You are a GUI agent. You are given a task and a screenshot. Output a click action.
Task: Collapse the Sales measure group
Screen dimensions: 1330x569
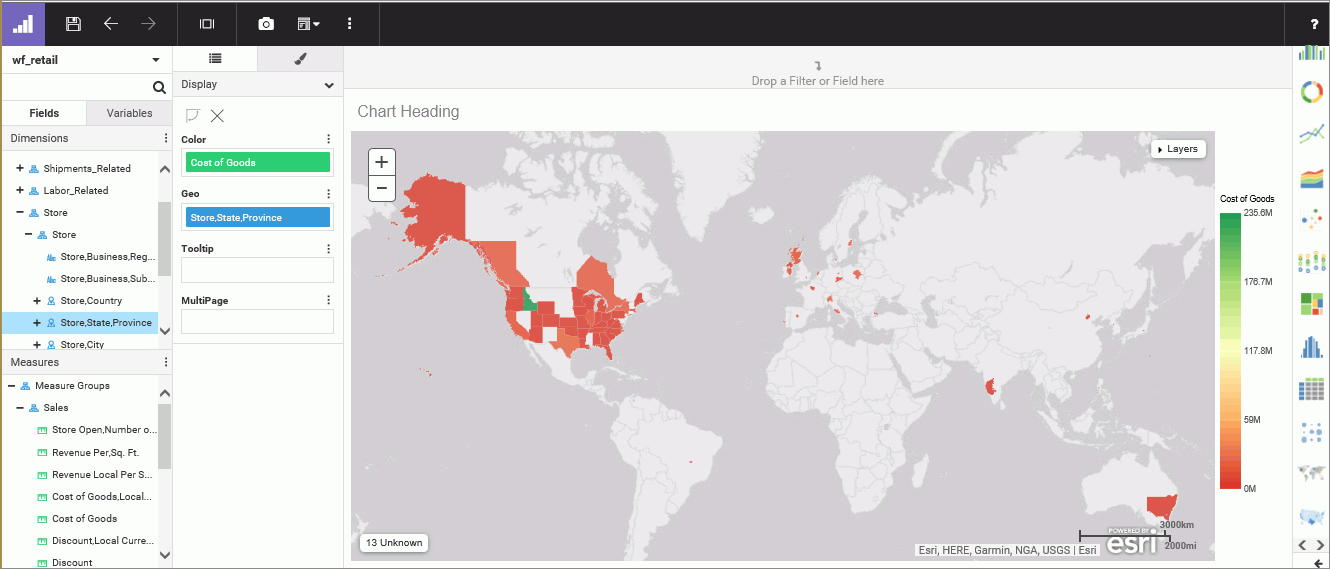coord(20,407)
